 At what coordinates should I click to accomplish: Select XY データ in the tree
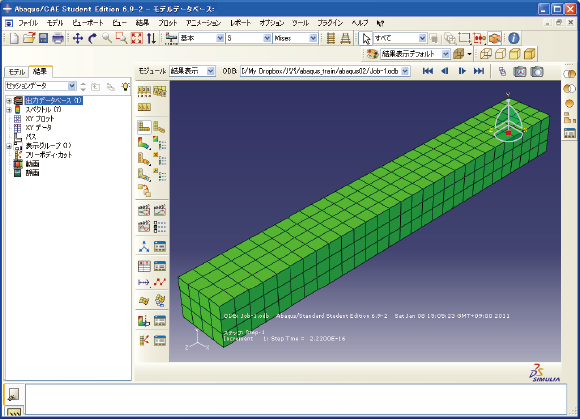click(x=39, y=128)
